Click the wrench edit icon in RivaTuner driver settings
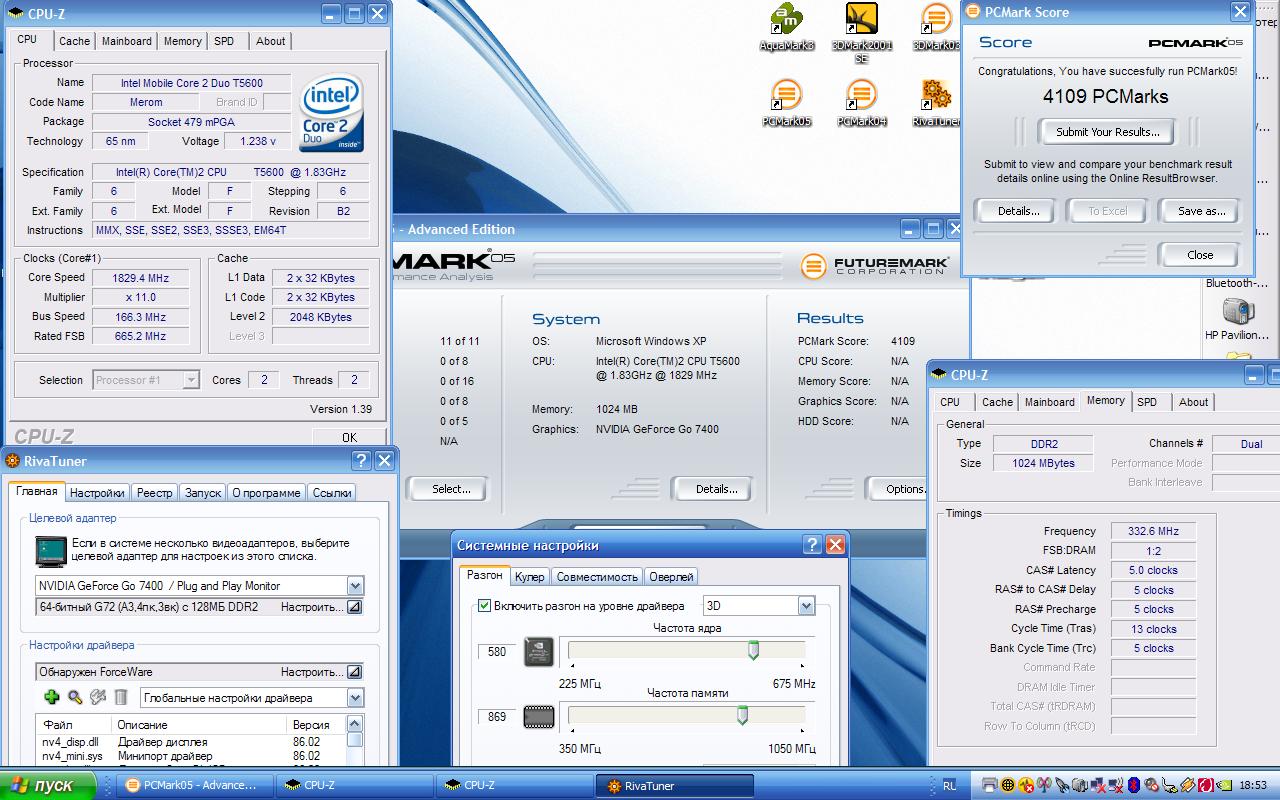1280x800 pixels. pyautogui.click(x=98, y=697)
